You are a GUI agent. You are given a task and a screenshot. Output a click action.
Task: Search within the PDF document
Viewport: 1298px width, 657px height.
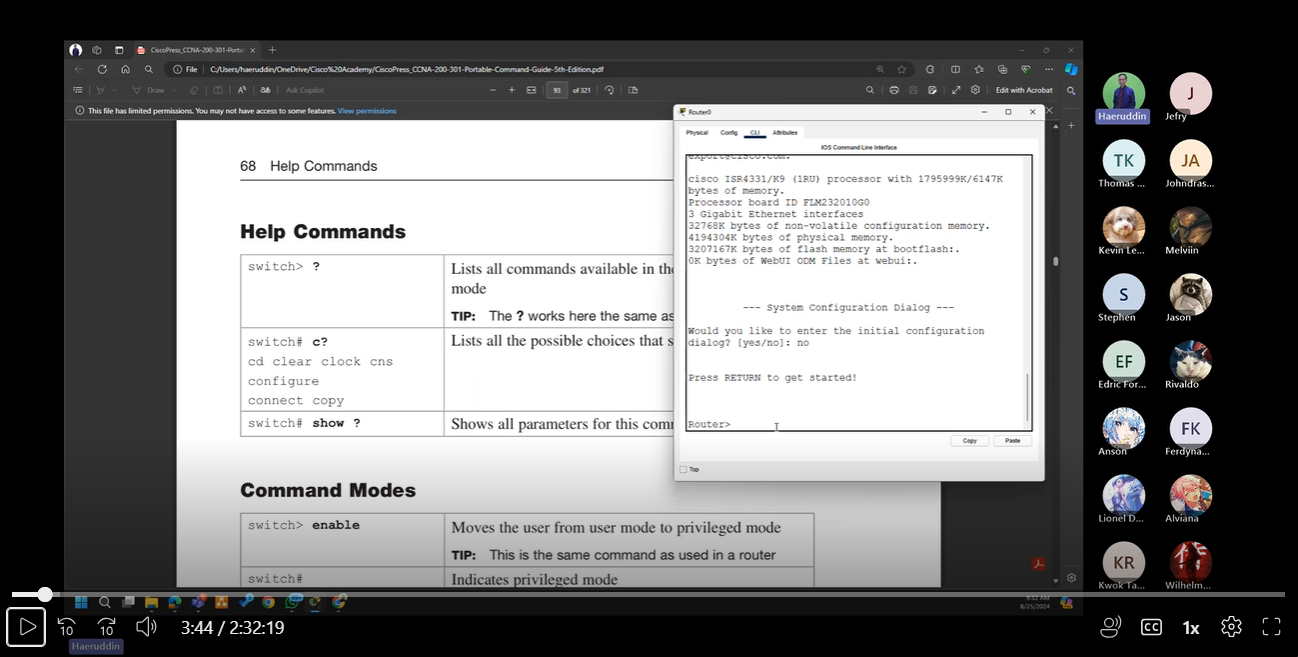pyautogui.click(x=870, y=90)
